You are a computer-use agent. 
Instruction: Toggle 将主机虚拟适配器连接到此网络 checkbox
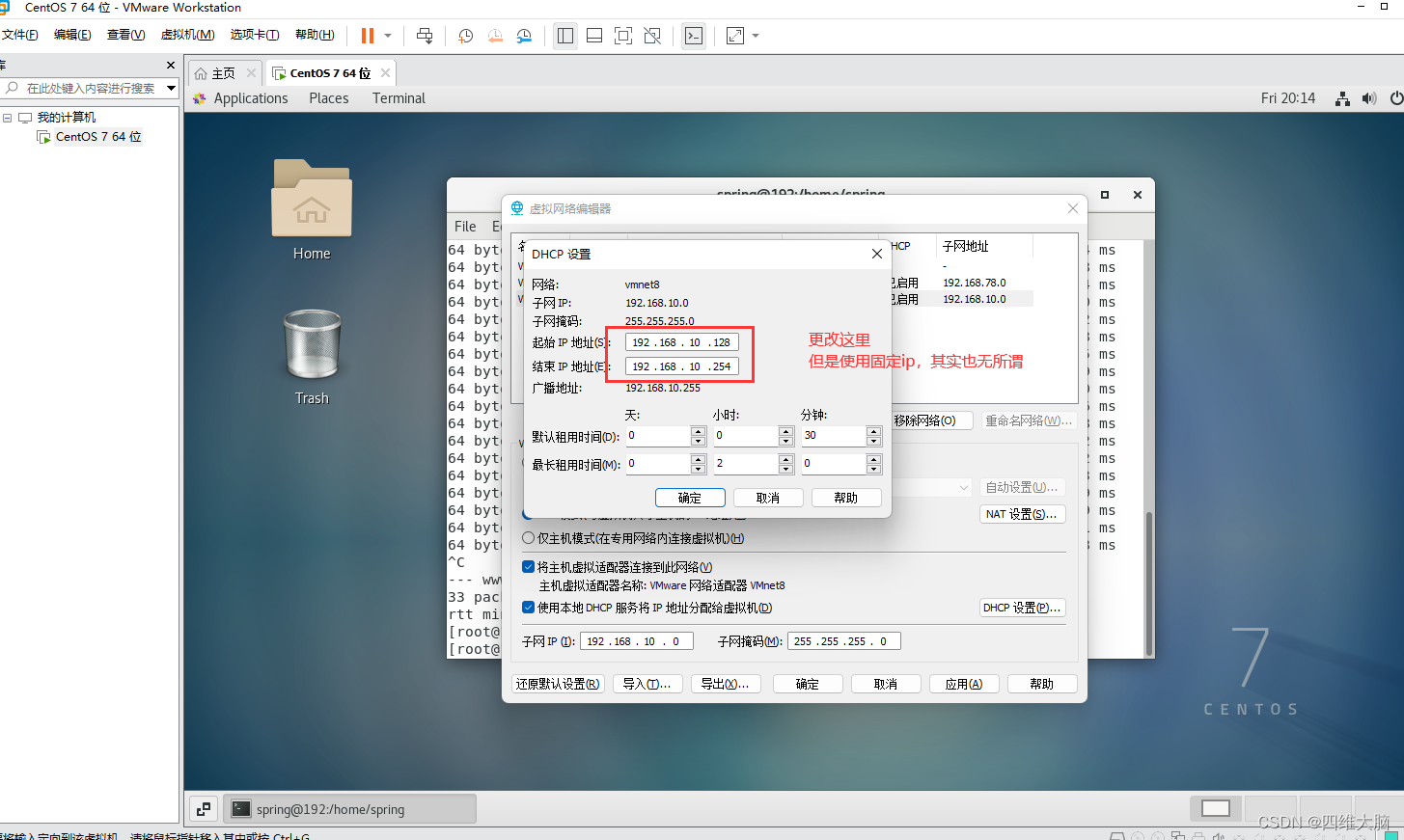tap(528, 567)
